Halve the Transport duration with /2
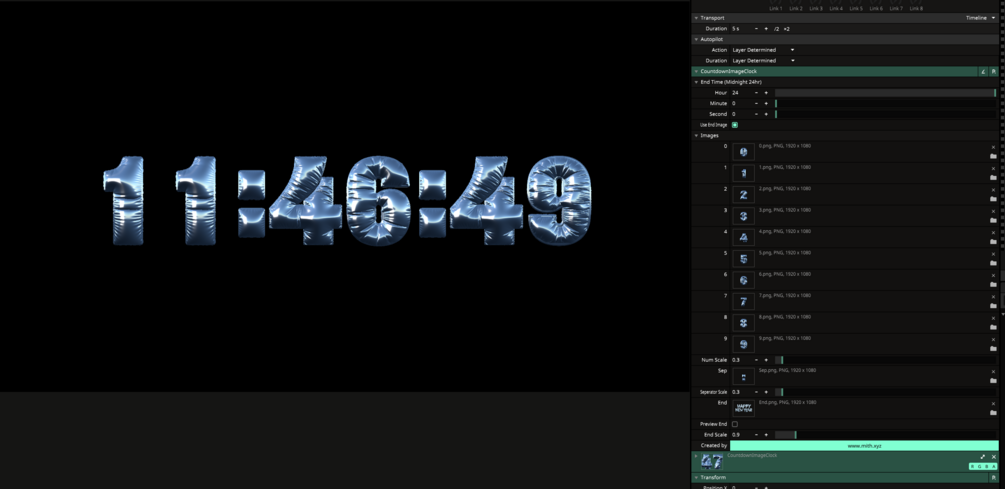Viewport: 1005px width, 489px height. pyautogui.click(x=776, y=29)
